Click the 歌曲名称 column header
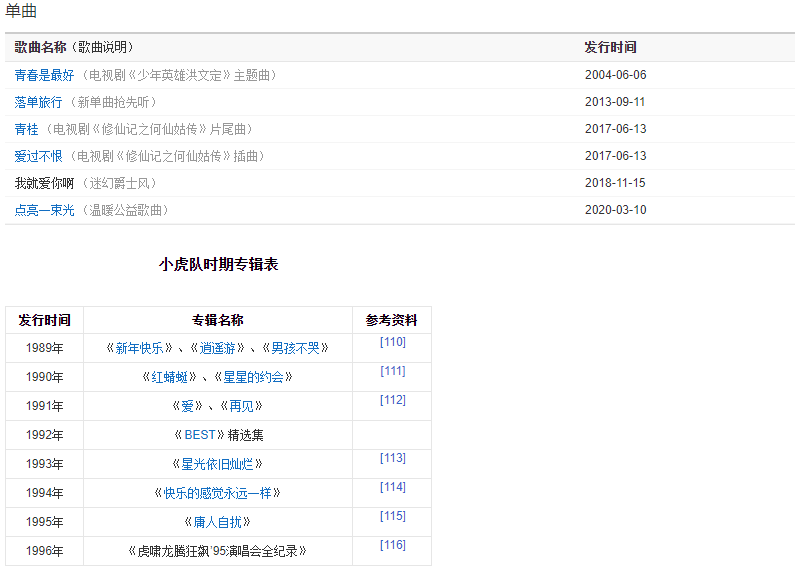The height and width of the screenshot is (572, 807). tap(41, 47)
